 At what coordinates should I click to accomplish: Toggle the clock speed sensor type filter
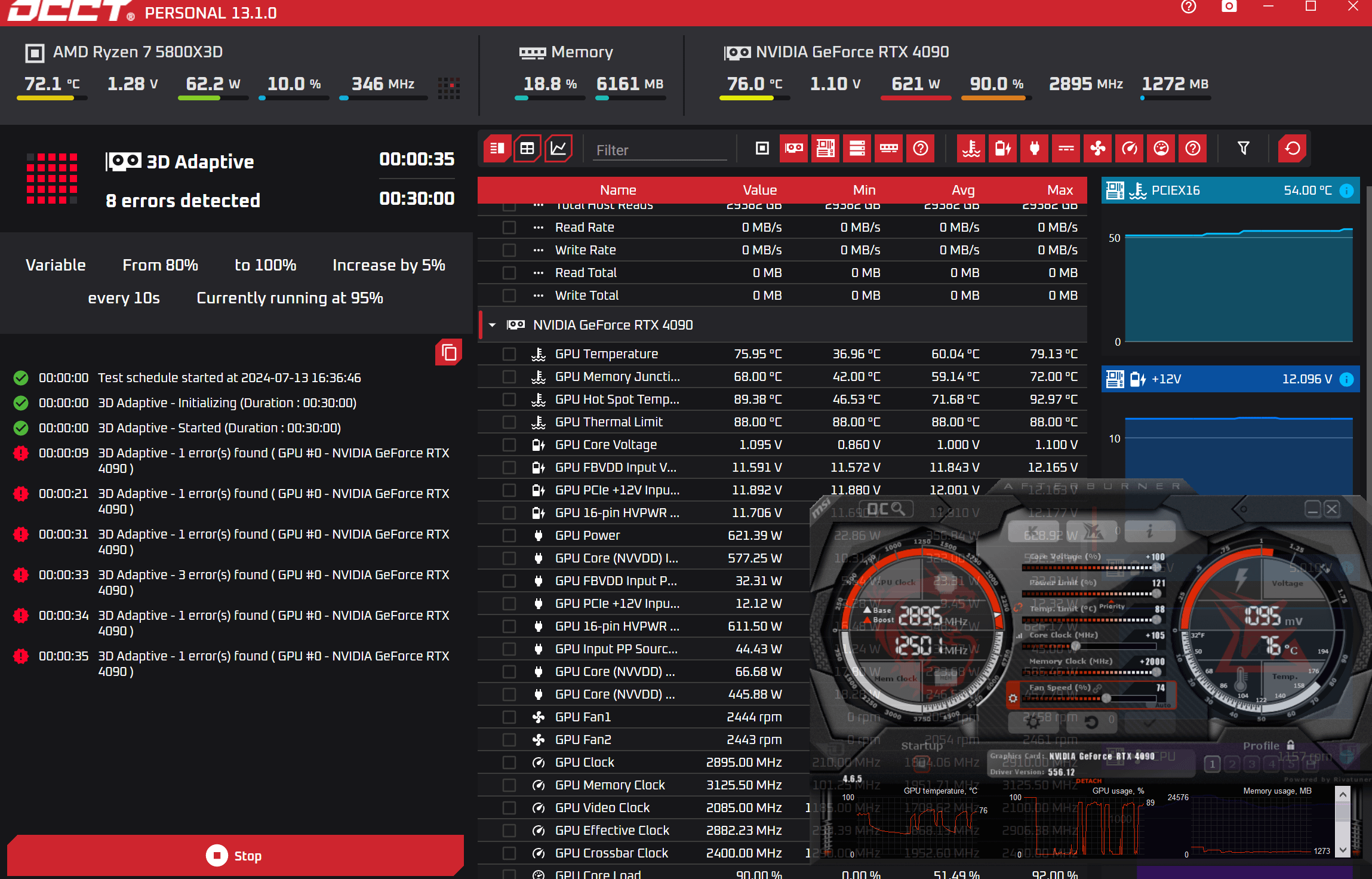click(1130, 148)
